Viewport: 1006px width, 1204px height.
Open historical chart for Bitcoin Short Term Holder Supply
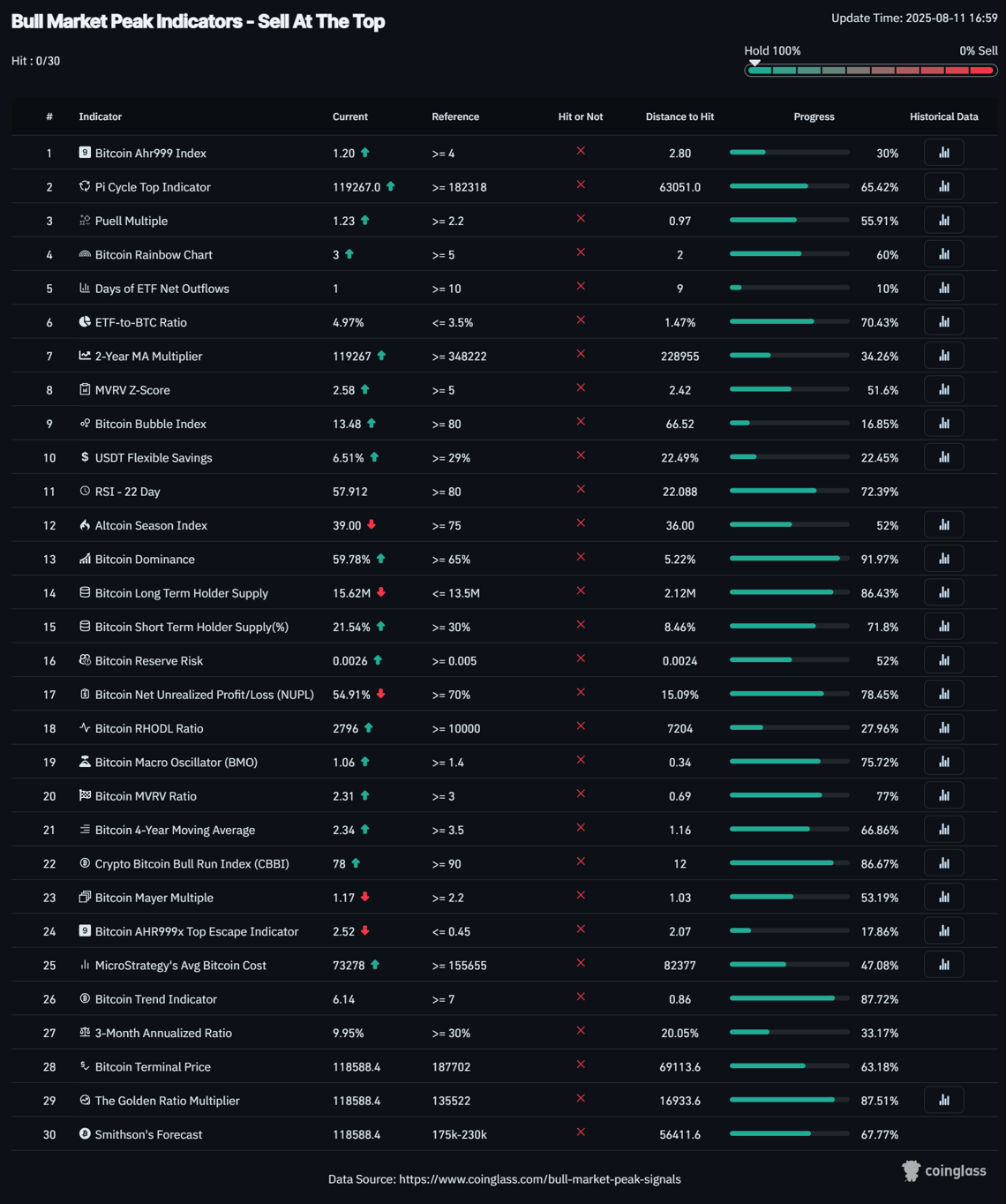[943, 627]
